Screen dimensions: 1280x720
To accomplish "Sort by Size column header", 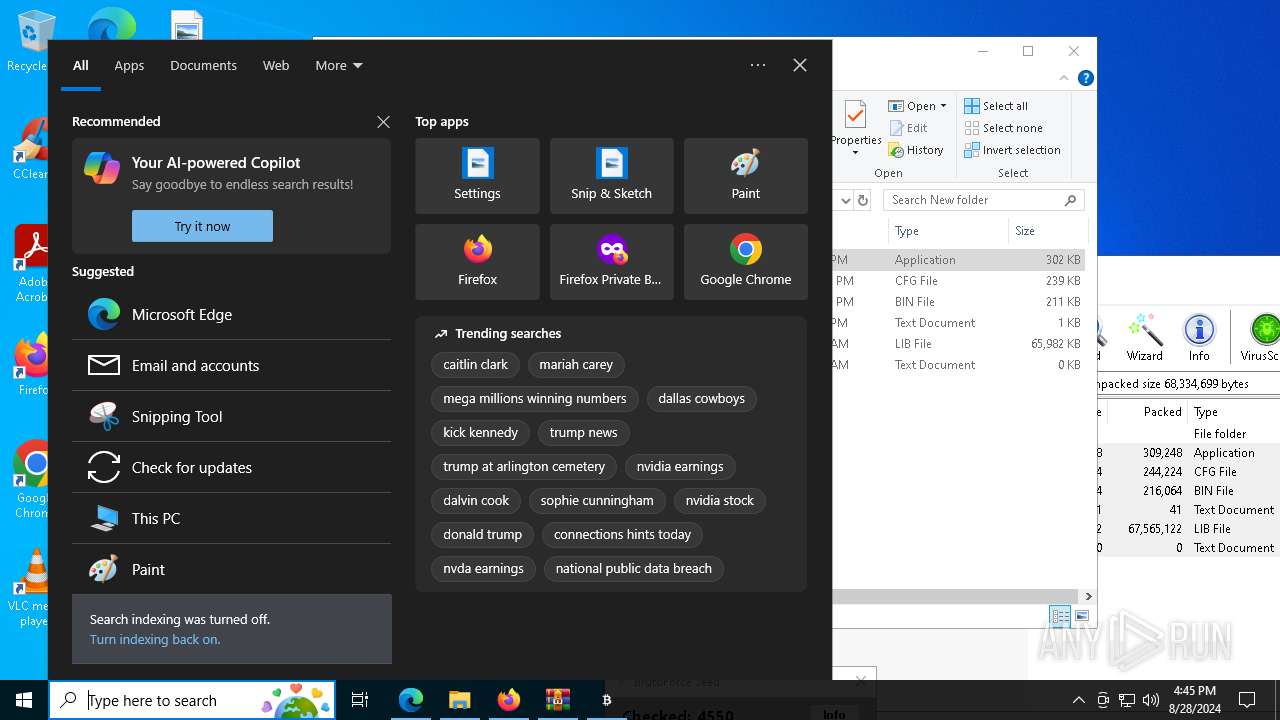I will point(1047,231).
